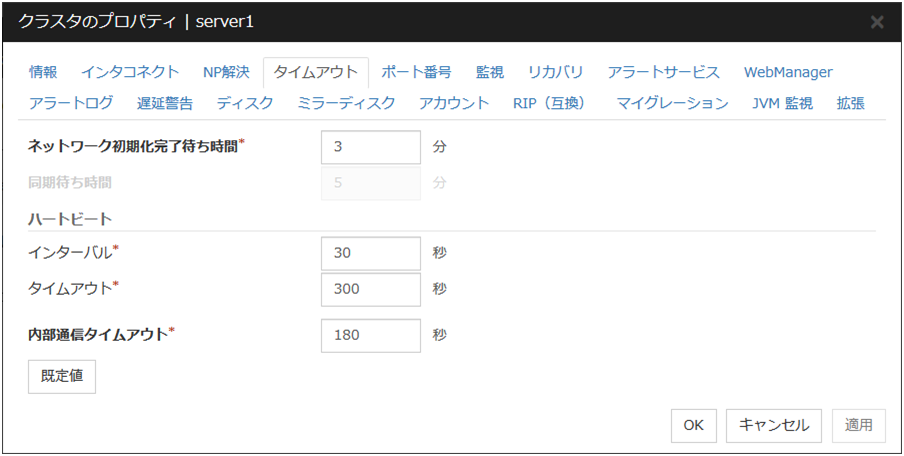Switch to the リカバリ tab
Viewport: 904px width, 456px height.
555,72
